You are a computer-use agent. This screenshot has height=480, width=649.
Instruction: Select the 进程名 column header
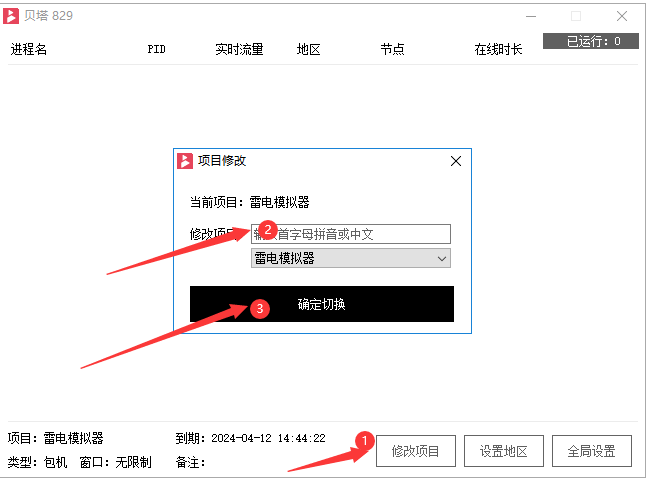tap(29, 49)
